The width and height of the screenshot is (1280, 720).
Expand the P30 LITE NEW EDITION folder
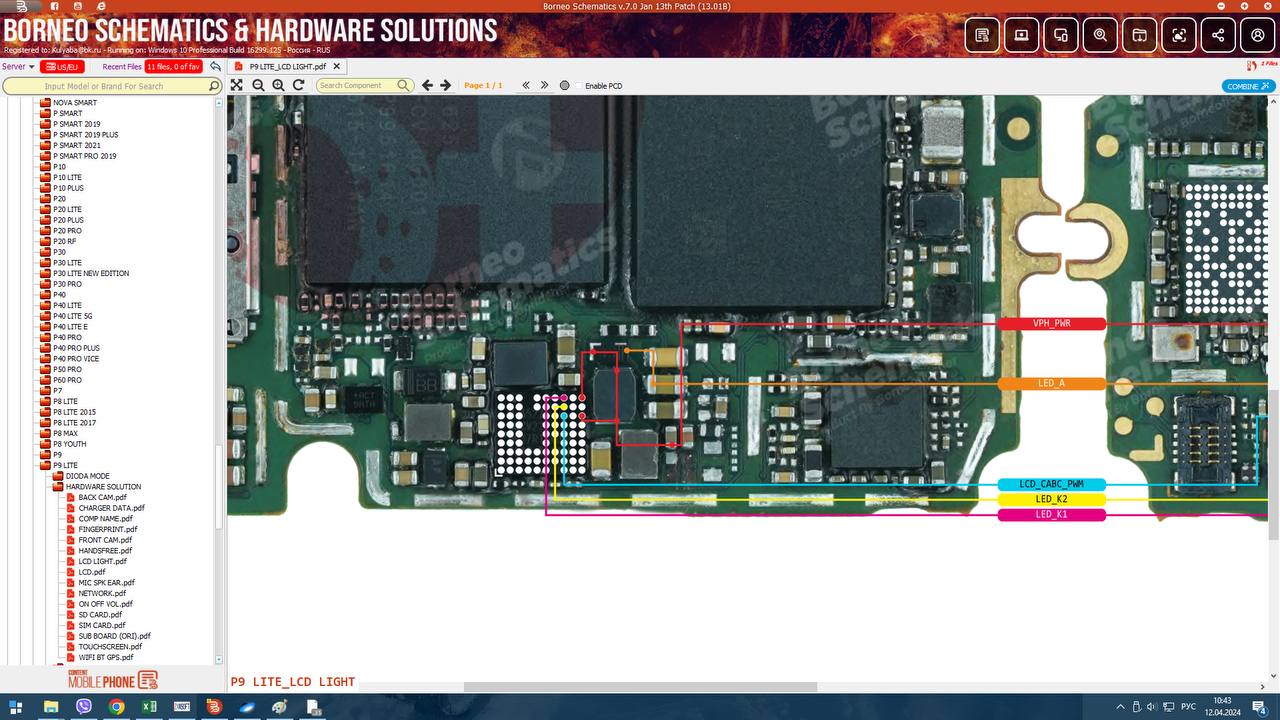pyautogui.click(x=45, y=273)
